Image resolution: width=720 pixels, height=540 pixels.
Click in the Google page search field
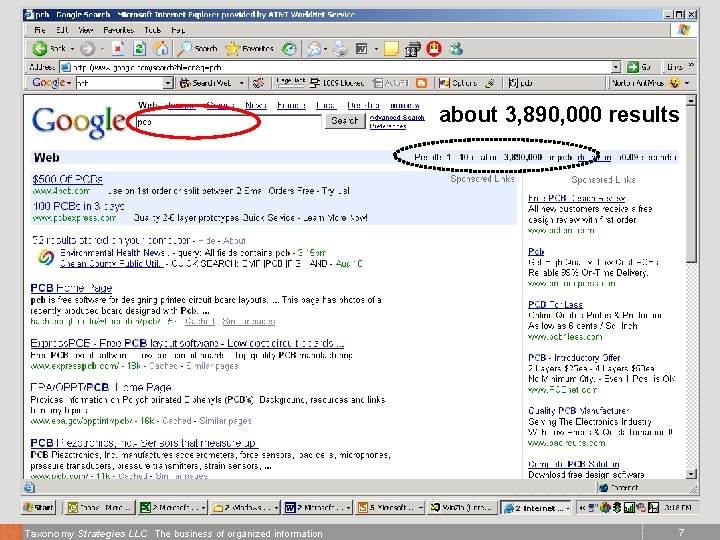(x=229, y=122)
